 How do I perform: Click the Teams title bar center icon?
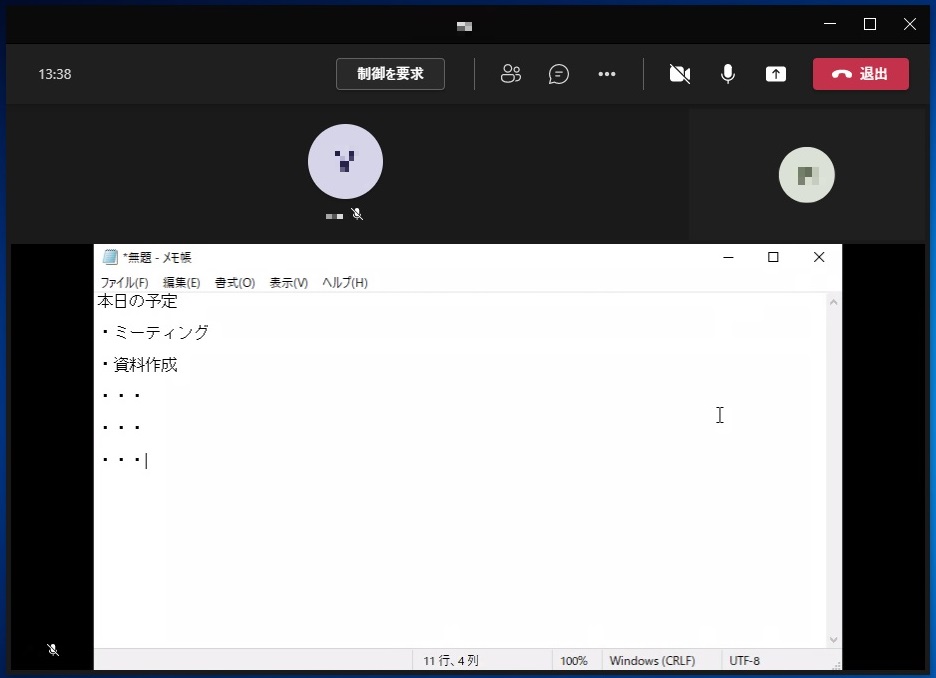(x=464, y=26)
